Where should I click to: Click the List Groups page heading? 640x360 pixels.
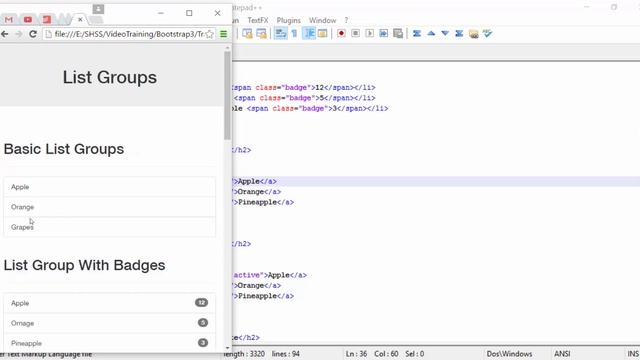pos(110,78)
